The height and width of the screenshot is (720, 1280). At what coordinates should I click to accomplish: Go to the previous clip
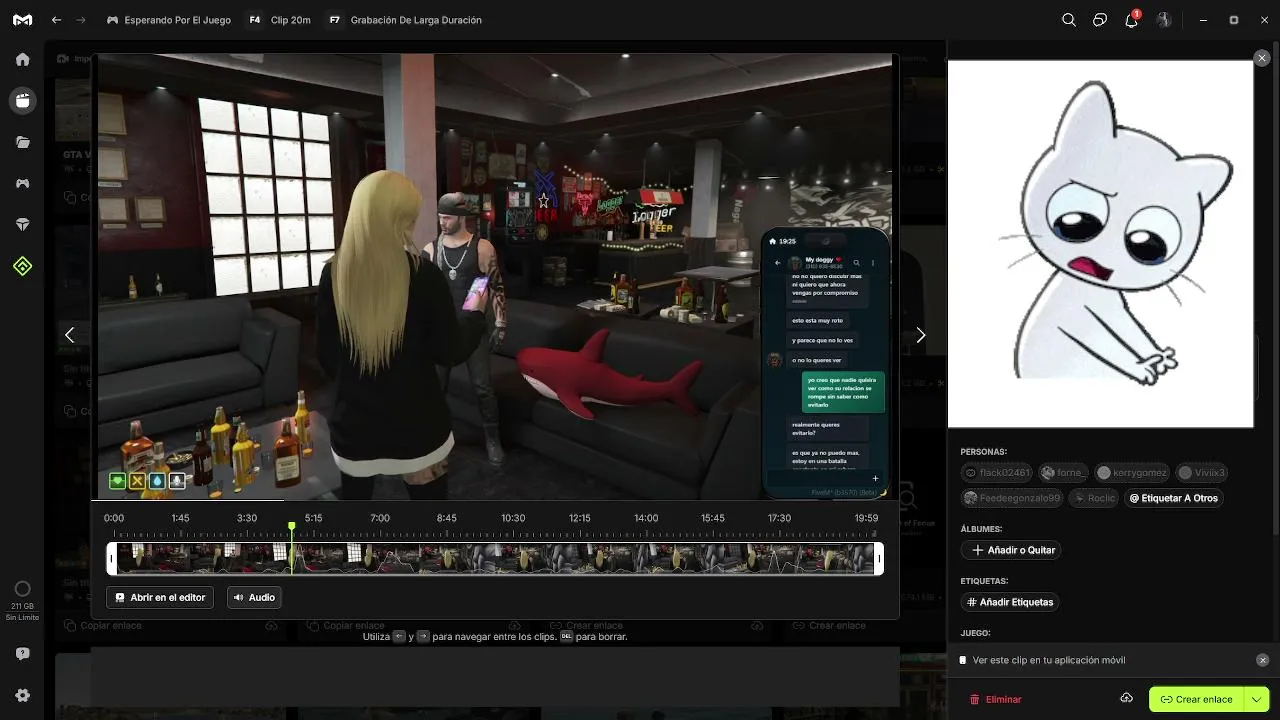point(69,335)
